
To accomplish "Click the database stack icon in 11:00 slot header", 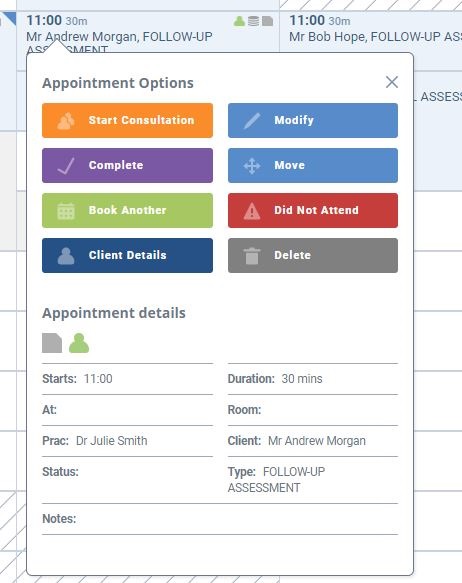I will tap(253, 21).
